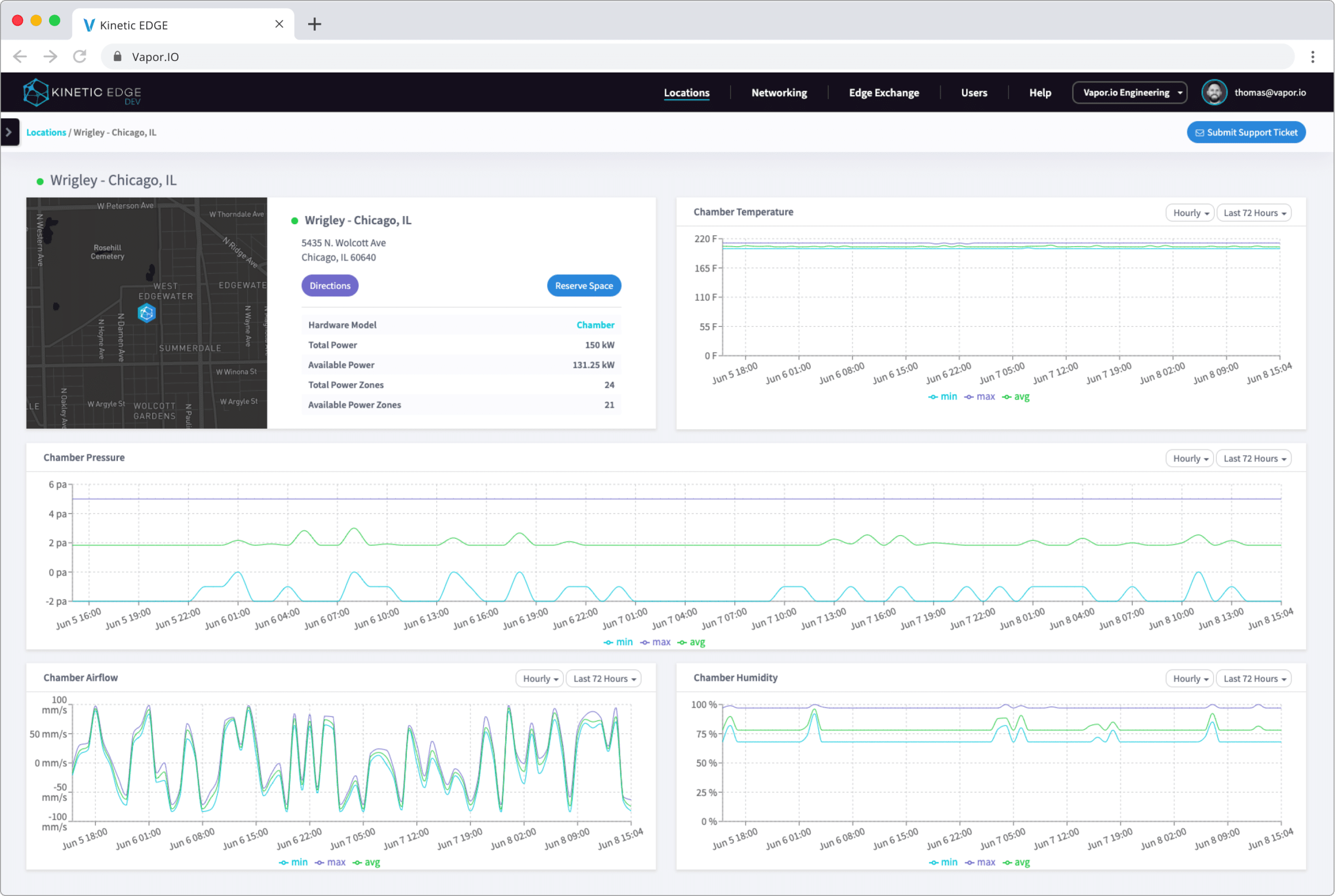Image resolution: width=1335 pixels, height=896 pixels.
Task: Click the Reserve Space button
Action: coord(584,286)
